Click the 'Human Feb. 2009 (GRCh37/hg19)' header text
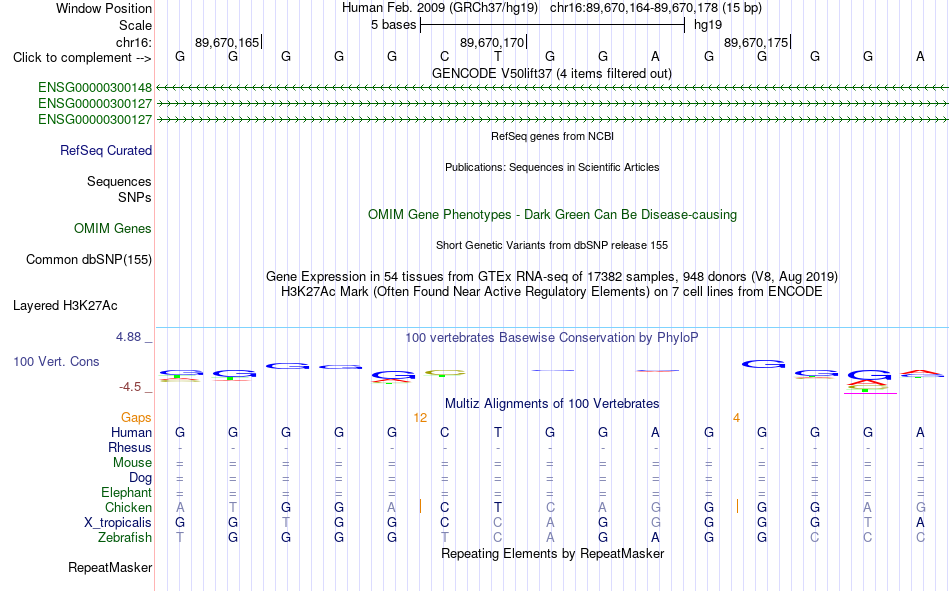 click(x=440, y=8)
